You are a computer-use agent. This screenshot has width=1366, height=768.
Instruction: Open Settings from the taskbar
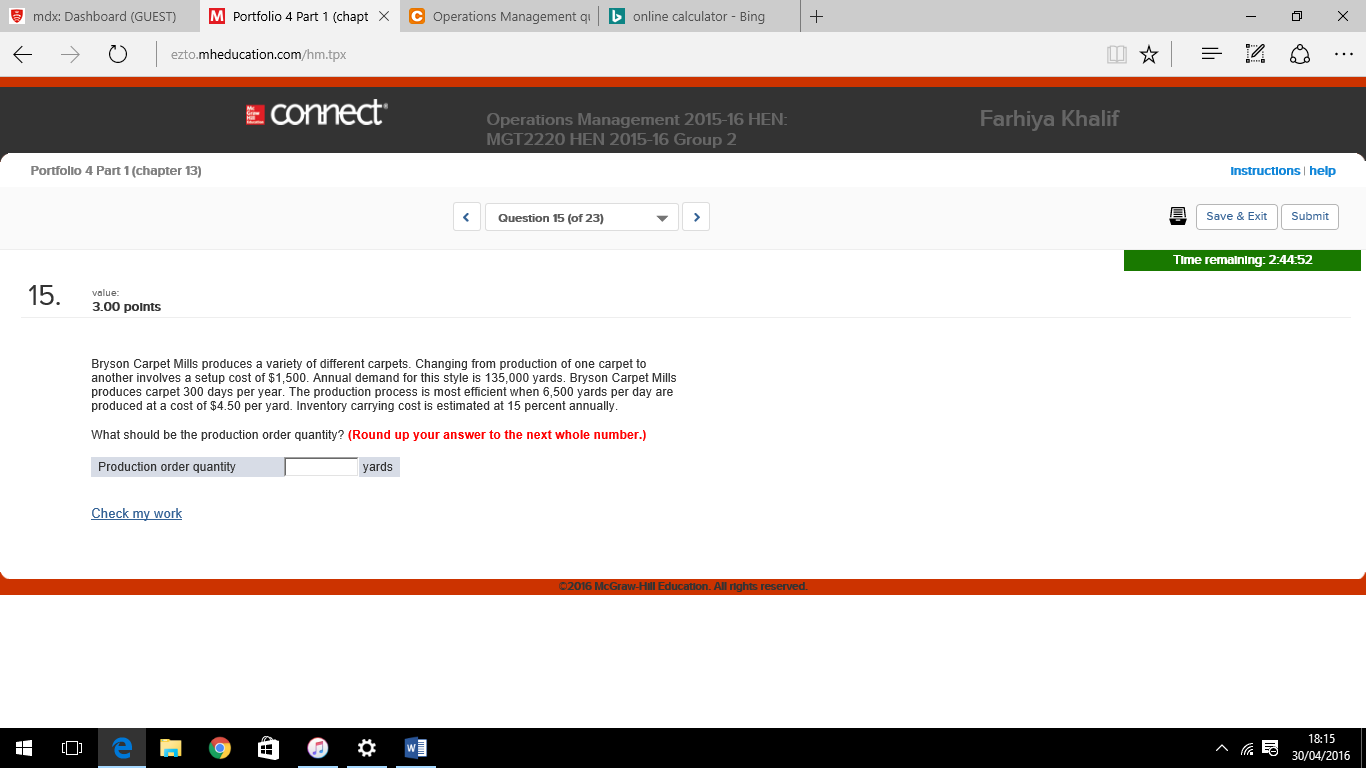click(367, 748)
